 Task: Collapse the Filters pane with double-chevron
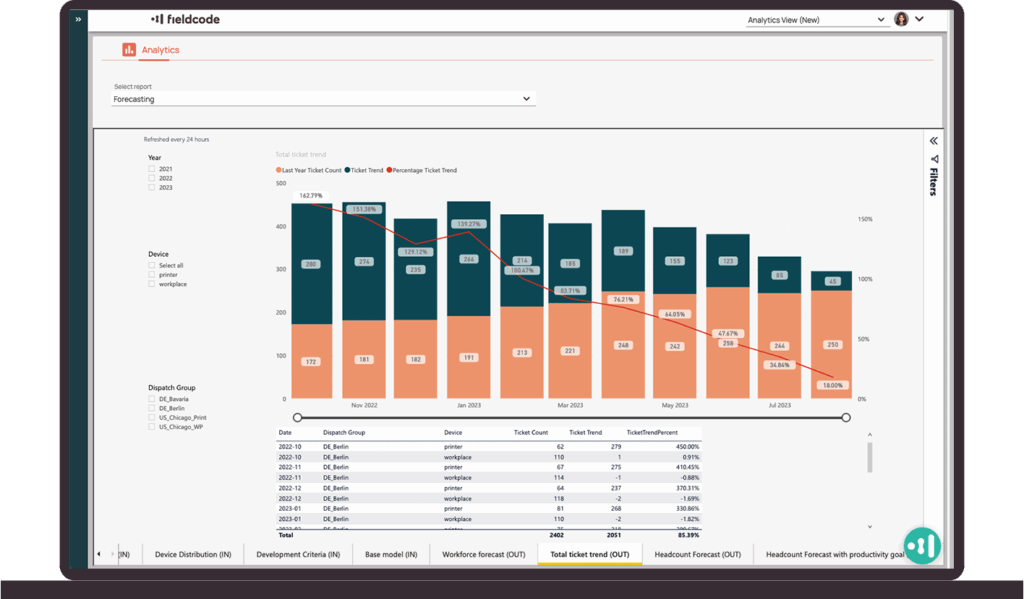[934, 141]
